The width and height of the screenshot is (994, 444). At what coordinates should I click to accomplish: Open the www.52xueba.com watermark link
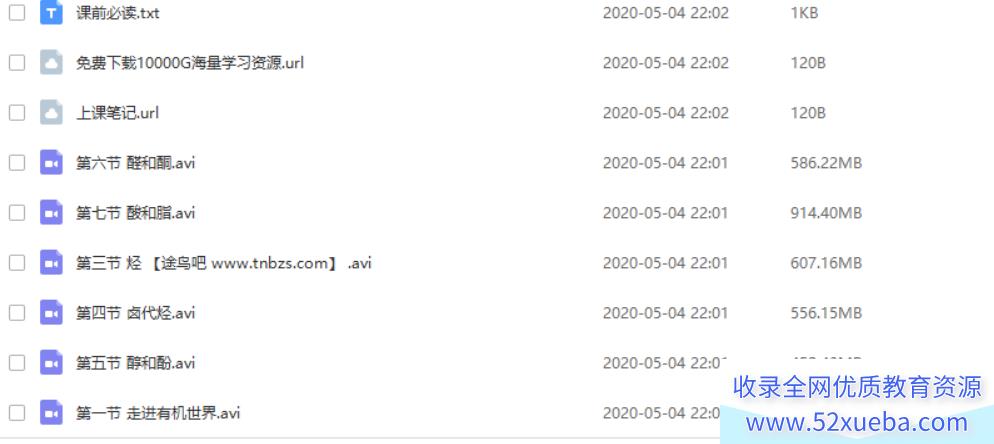pos(857,422)
